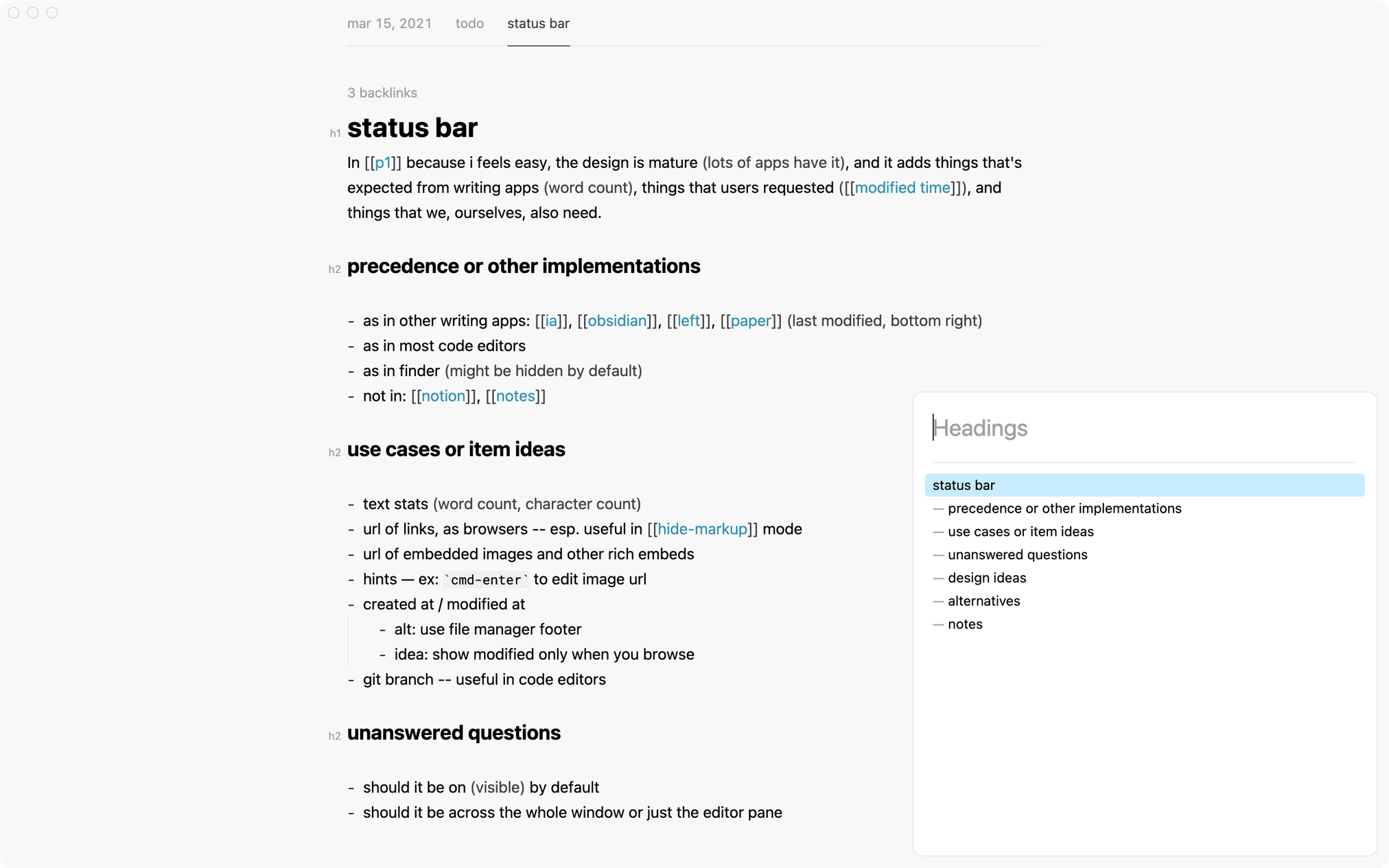1389x868 pixels.
Task: Click the Headings search input field
Action: pos(1098,428)
